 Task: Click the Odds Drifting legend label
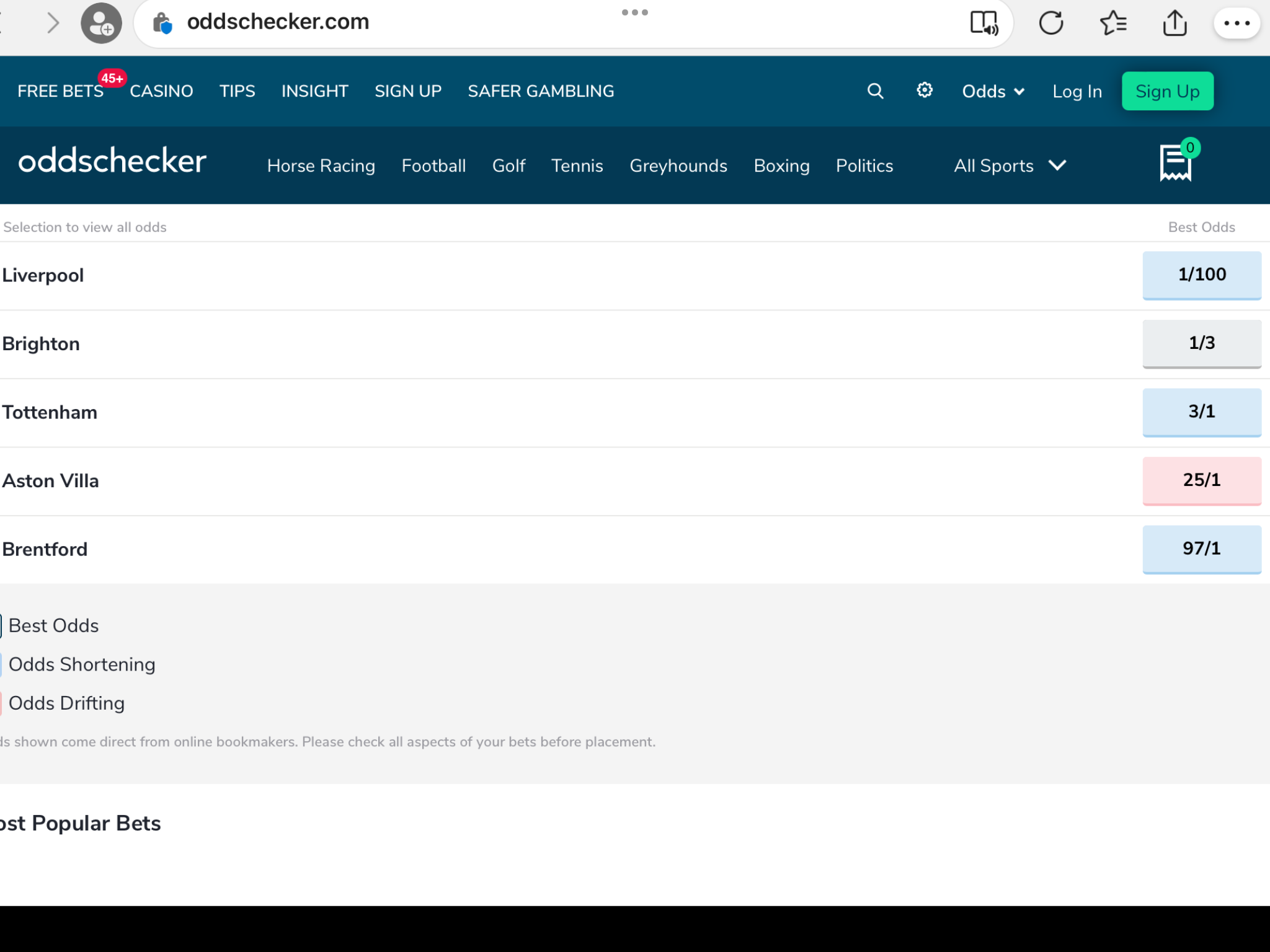click(66, 703)
